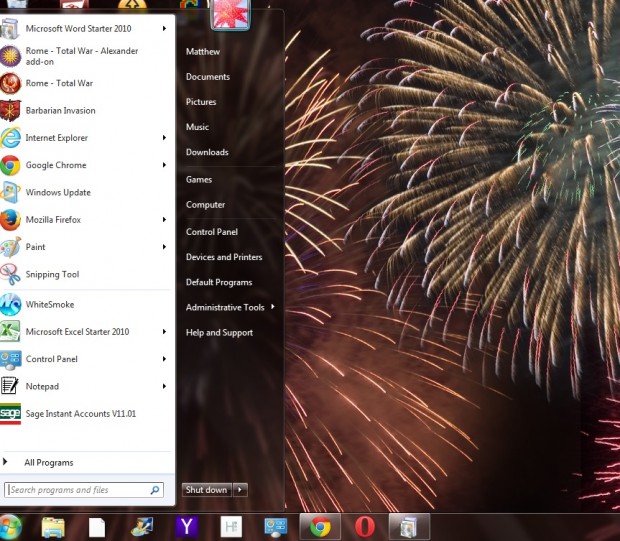
Task: Open the Documents library
Action: [x=208, y=77]
